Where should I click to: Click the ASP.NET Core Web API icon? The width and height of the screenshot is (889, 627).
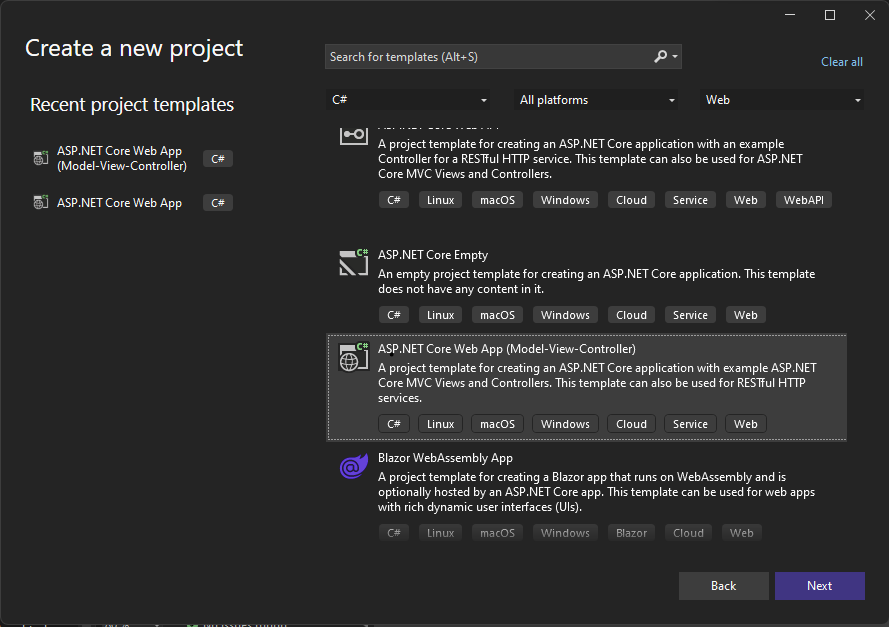354,134
